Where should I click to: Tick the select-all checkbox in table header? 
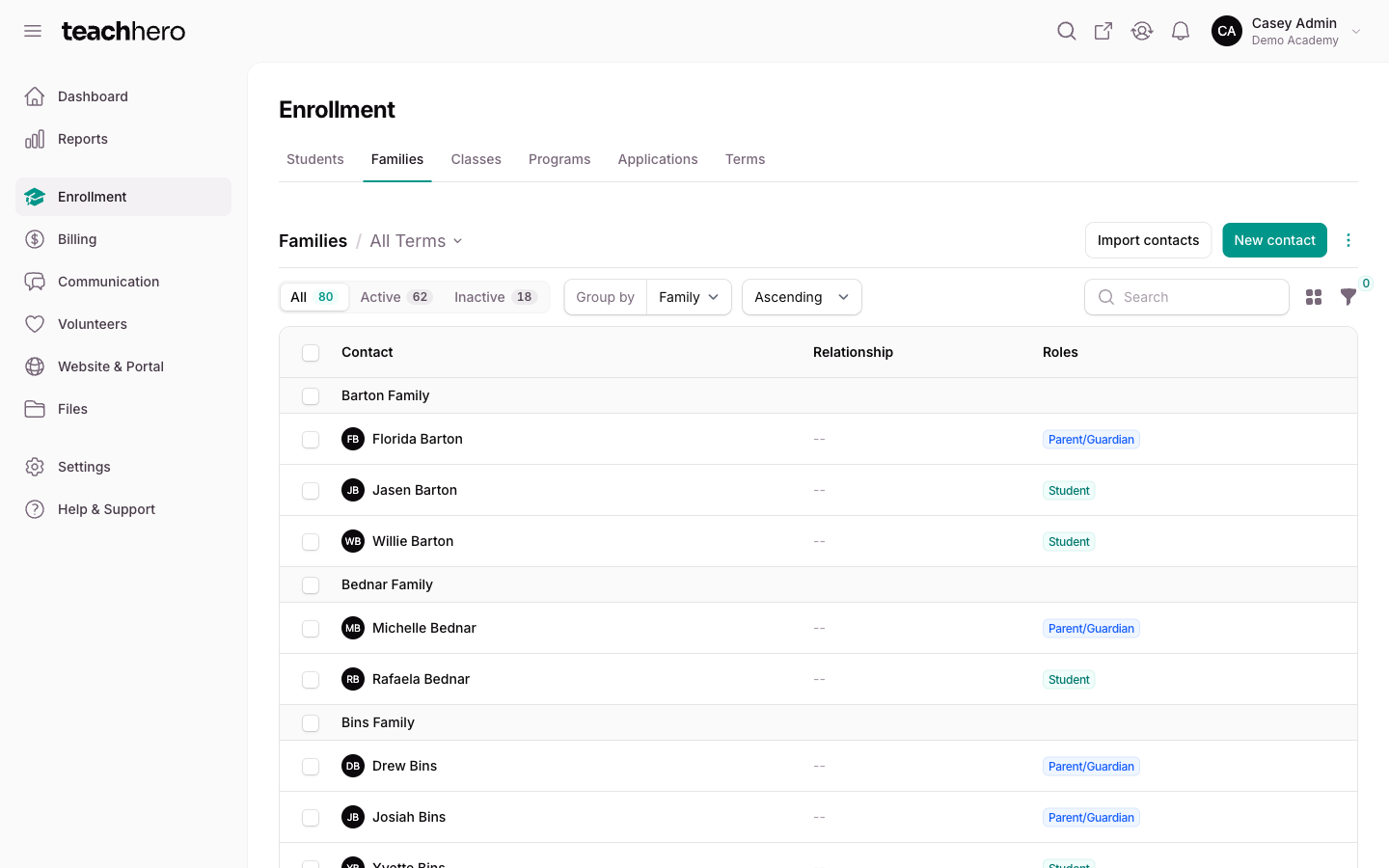pos(311,353)
